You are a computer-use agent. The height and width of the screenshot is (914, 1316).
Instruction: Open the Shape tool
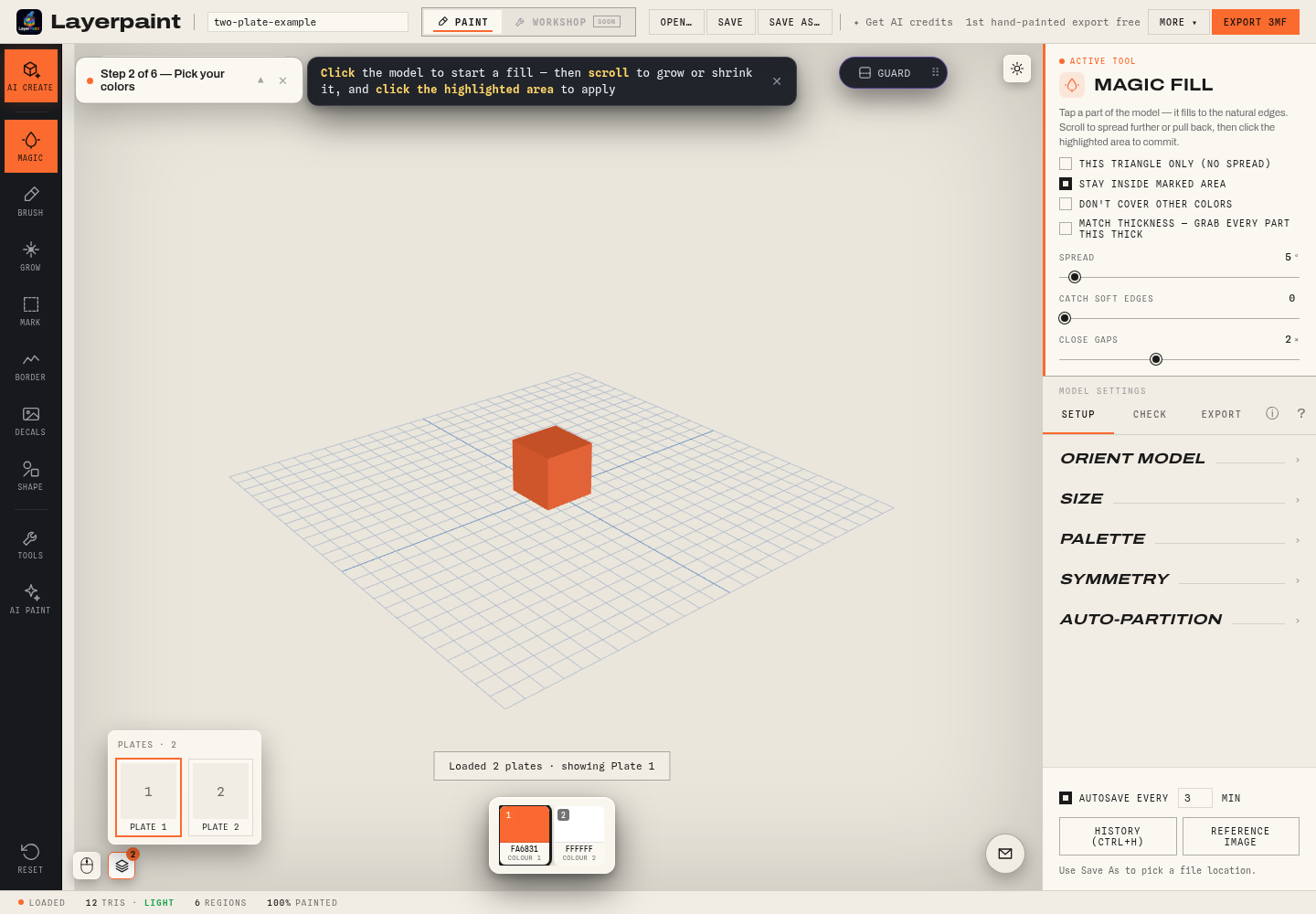pos(31,475)
